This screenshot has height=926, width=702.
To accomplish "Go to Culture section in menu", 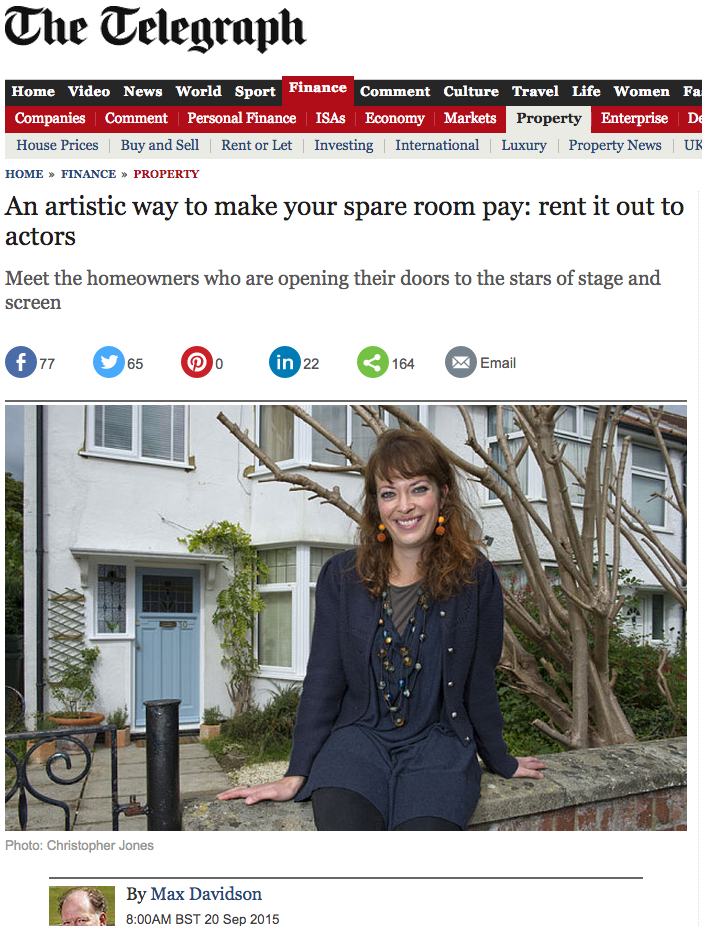I will pos(471,92).
